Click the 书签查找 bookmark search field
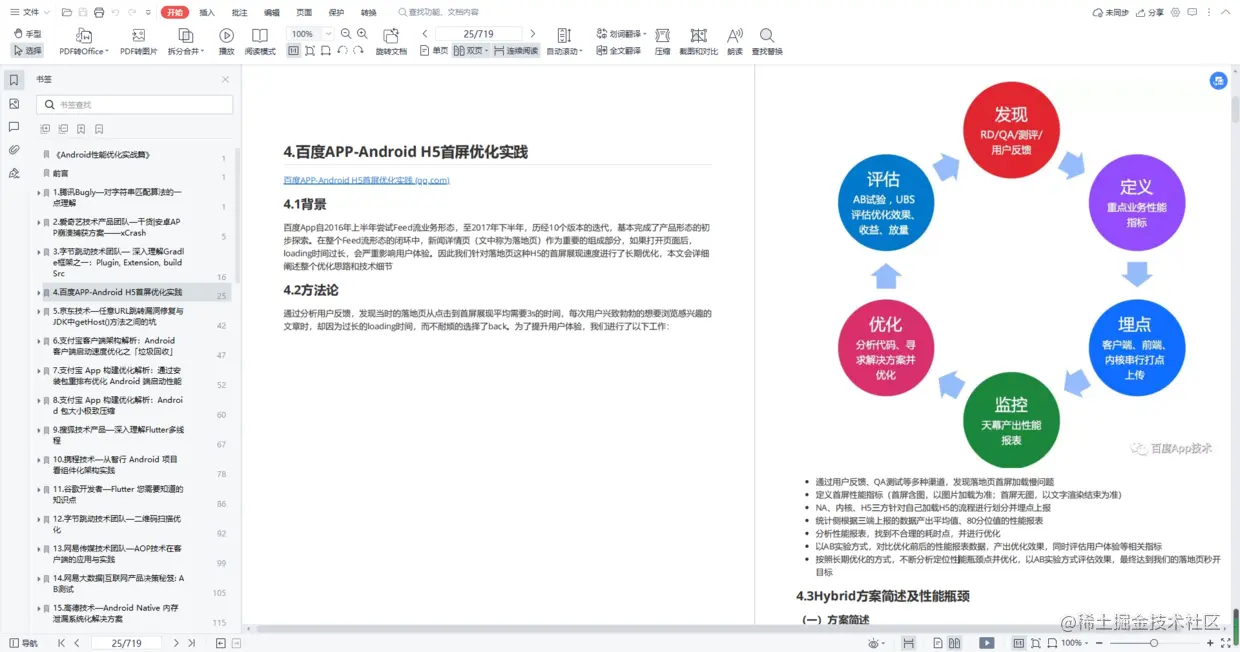 (135, 104)
